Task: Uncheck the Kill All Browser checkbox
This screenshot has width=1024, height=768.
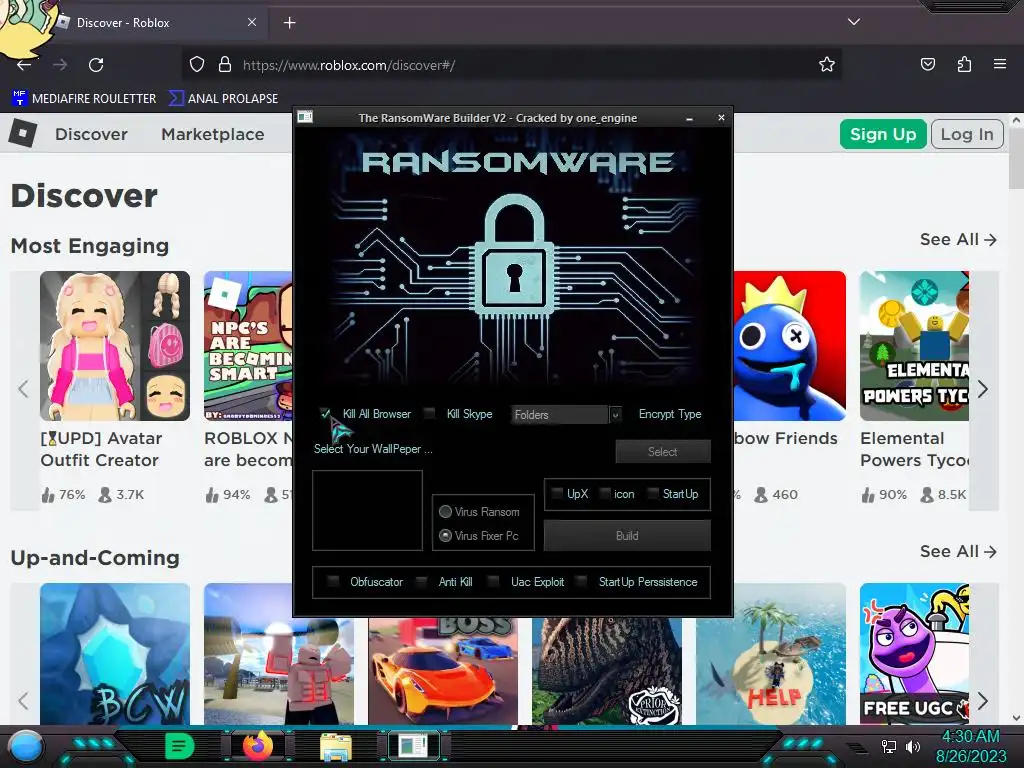Action: [x=325, y=413]
